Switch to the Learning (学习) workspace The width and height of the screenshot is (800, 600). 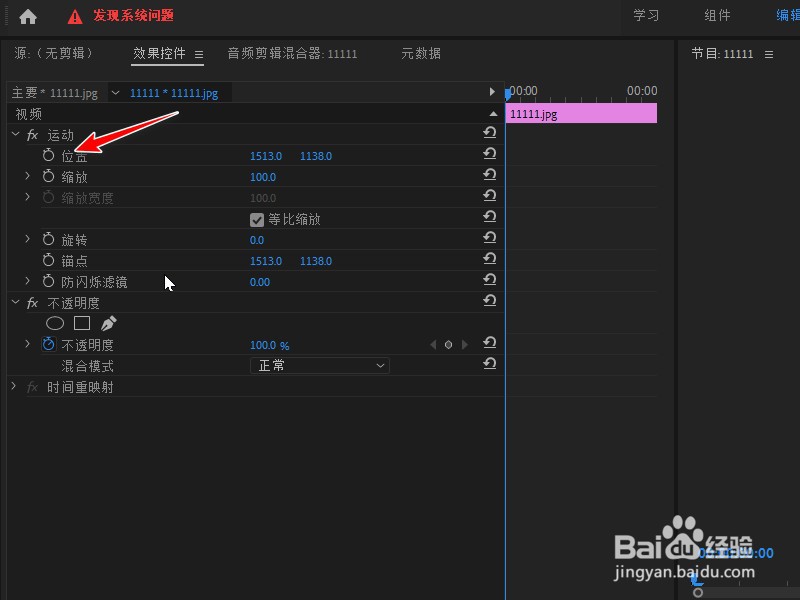[646, 15]
